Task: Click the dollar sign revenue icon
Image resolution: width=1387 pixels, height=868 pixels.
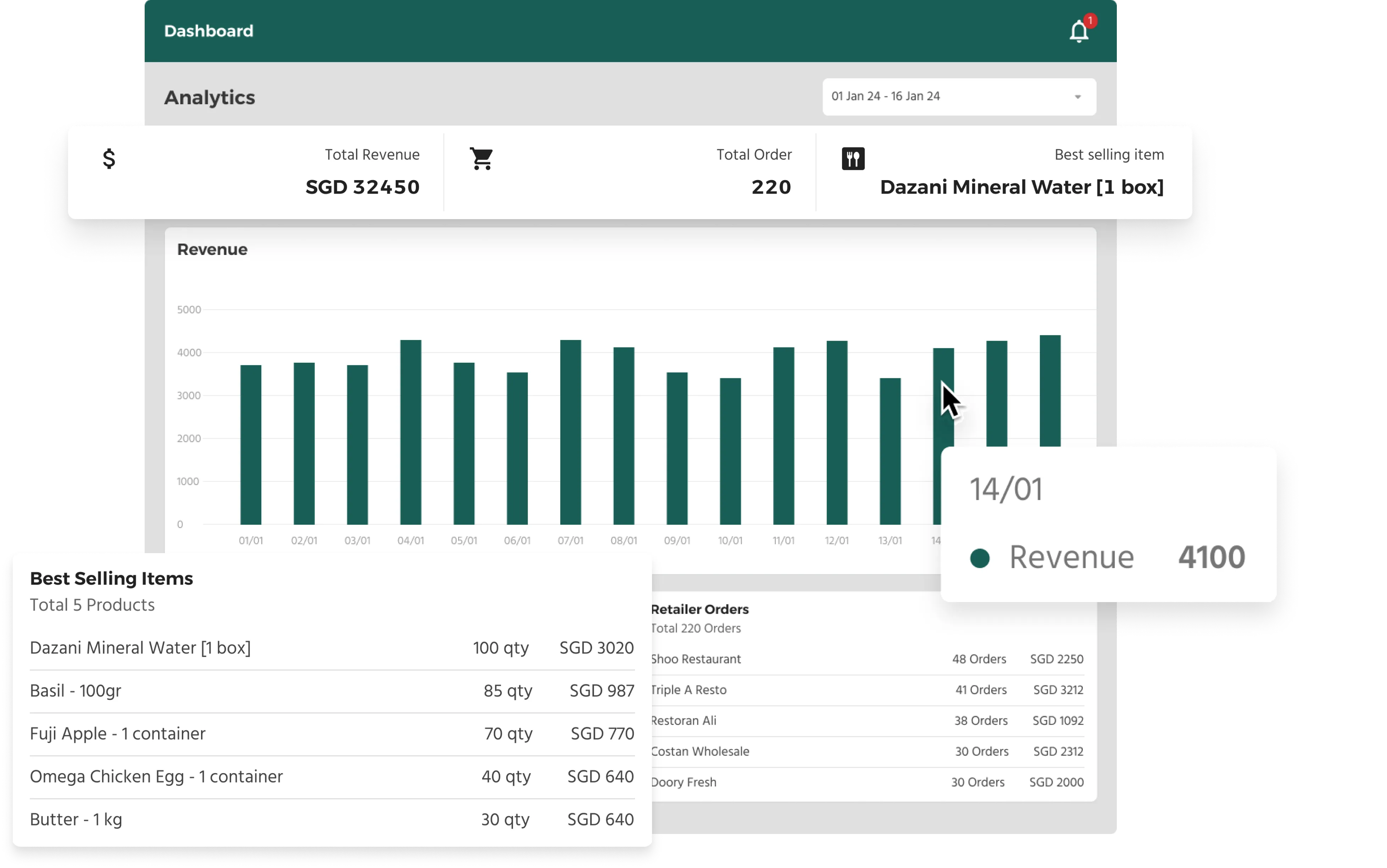Action: (109, 158)
